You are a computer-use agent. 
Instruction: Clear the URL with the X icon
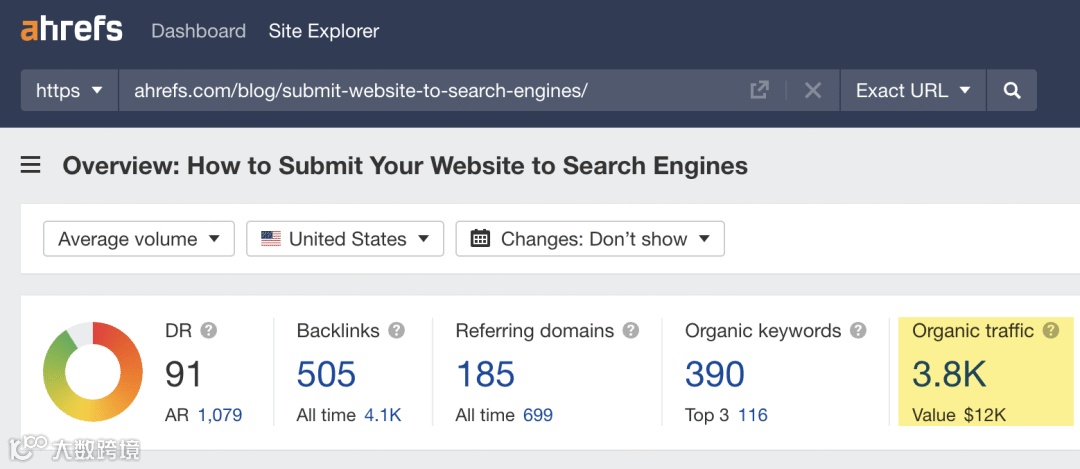pos(813,90)
